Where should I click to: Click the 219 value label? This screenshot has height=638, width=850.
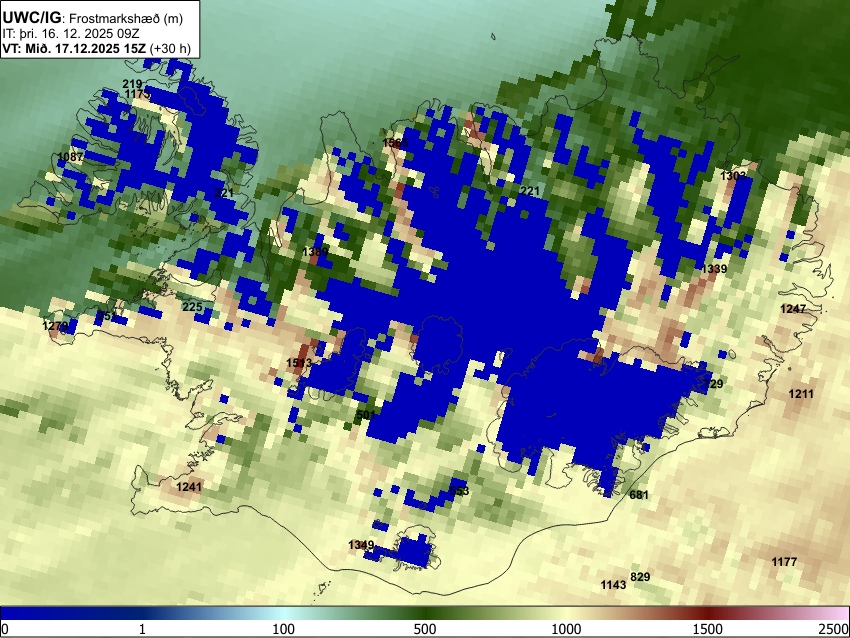pyautogui.click(x=132, y=84)
